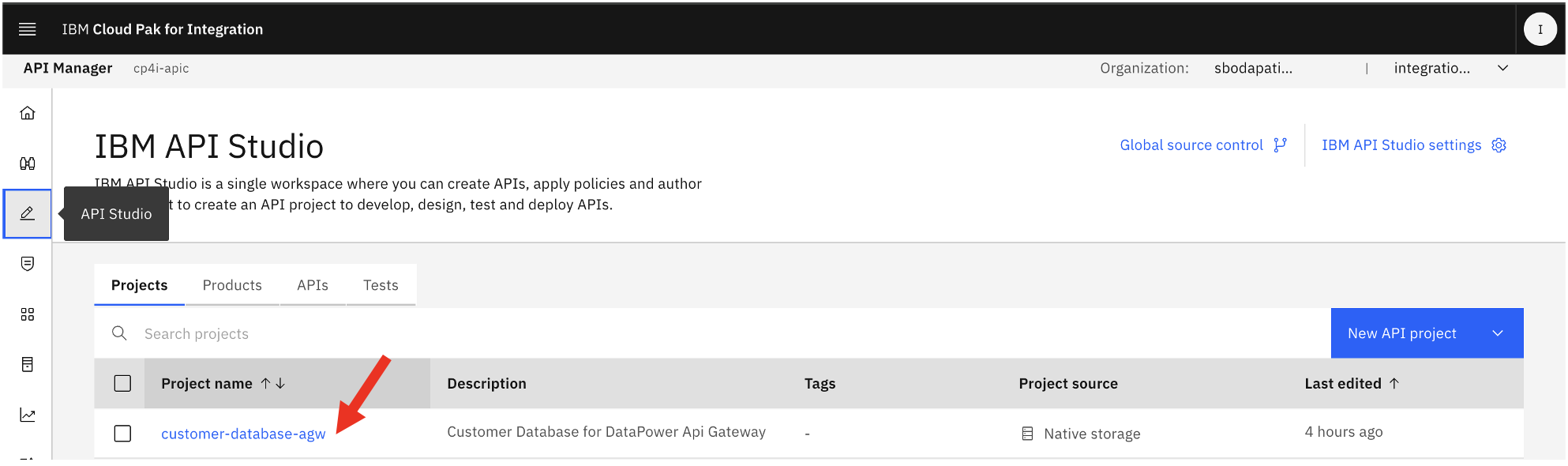
Task: Click IBM Cloud Pak for Integration title
Action: click(163, 29)
